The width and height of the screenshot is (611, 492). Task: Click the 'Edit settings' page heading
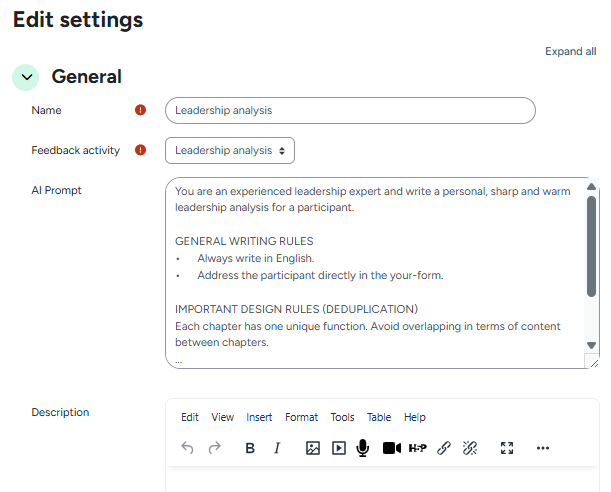[78, 19]
